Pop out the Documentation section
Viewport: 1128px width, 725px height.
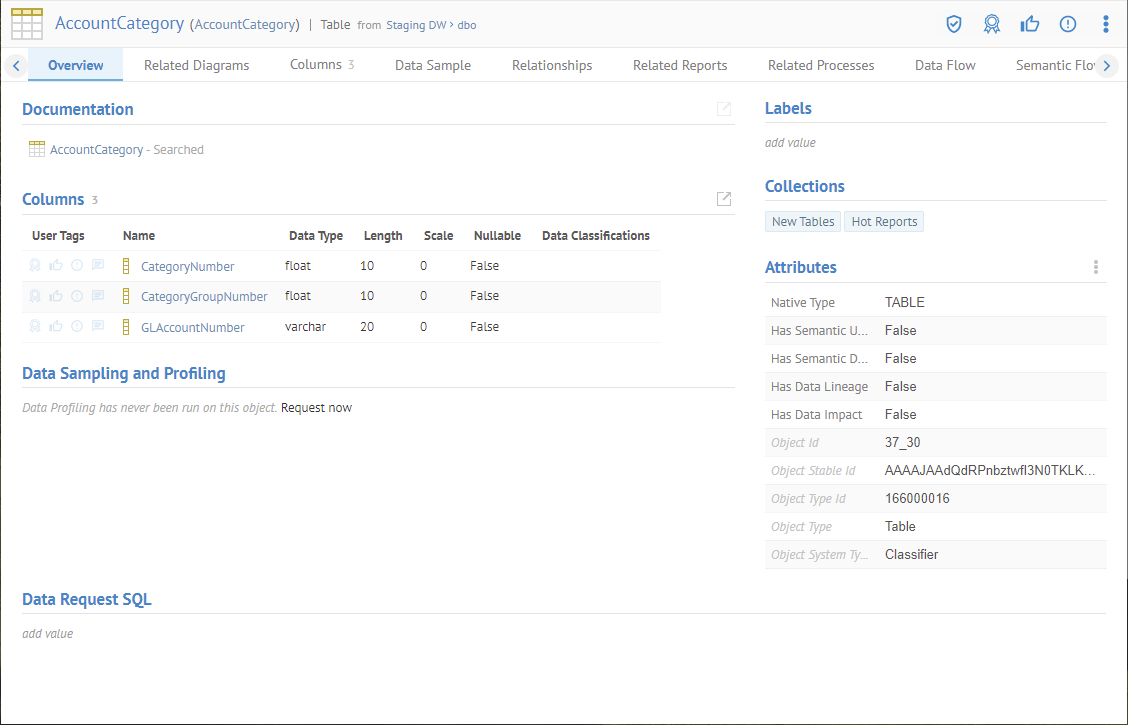click(x=723, y=109)
